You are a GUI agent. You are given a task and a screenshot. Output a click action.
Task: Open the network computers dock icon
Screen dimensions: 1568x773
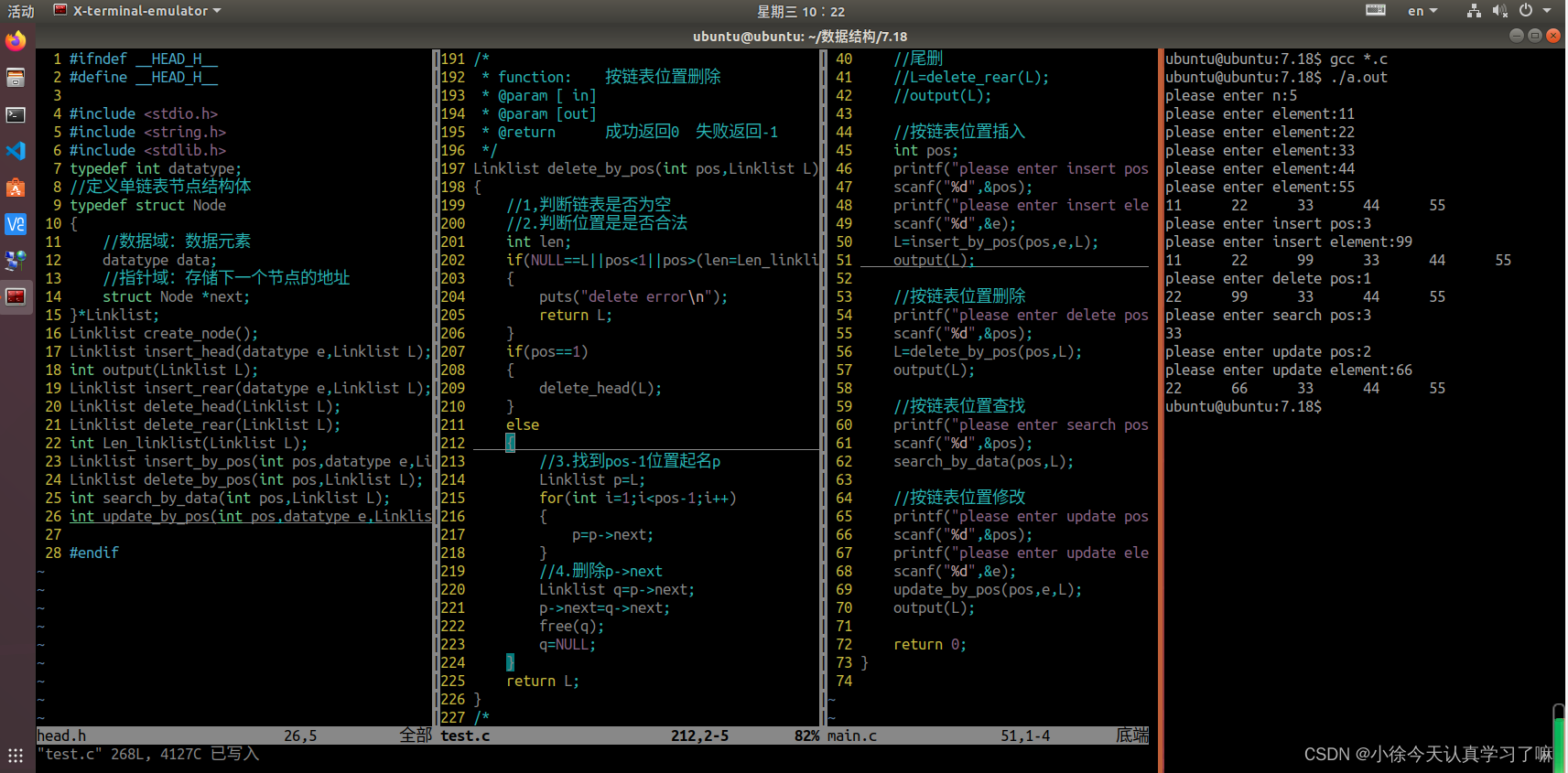(x=16, y=261)
